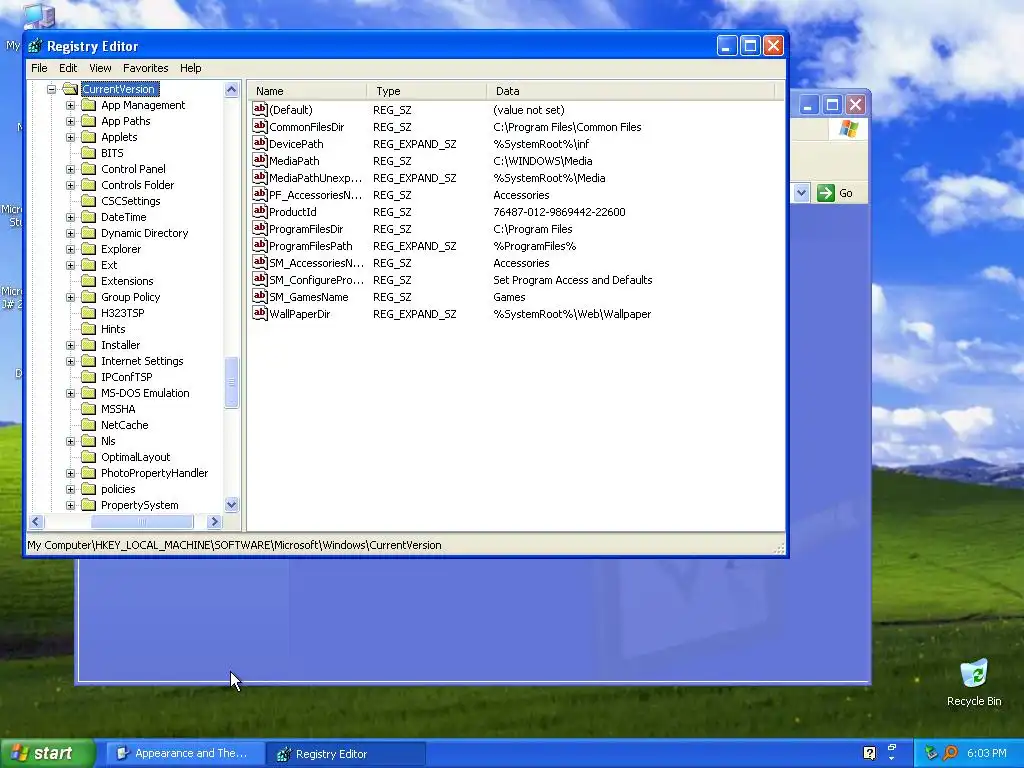The image size is (1024, 768).
Task: Sort values by the Data column header
Action: pos(630,91)
